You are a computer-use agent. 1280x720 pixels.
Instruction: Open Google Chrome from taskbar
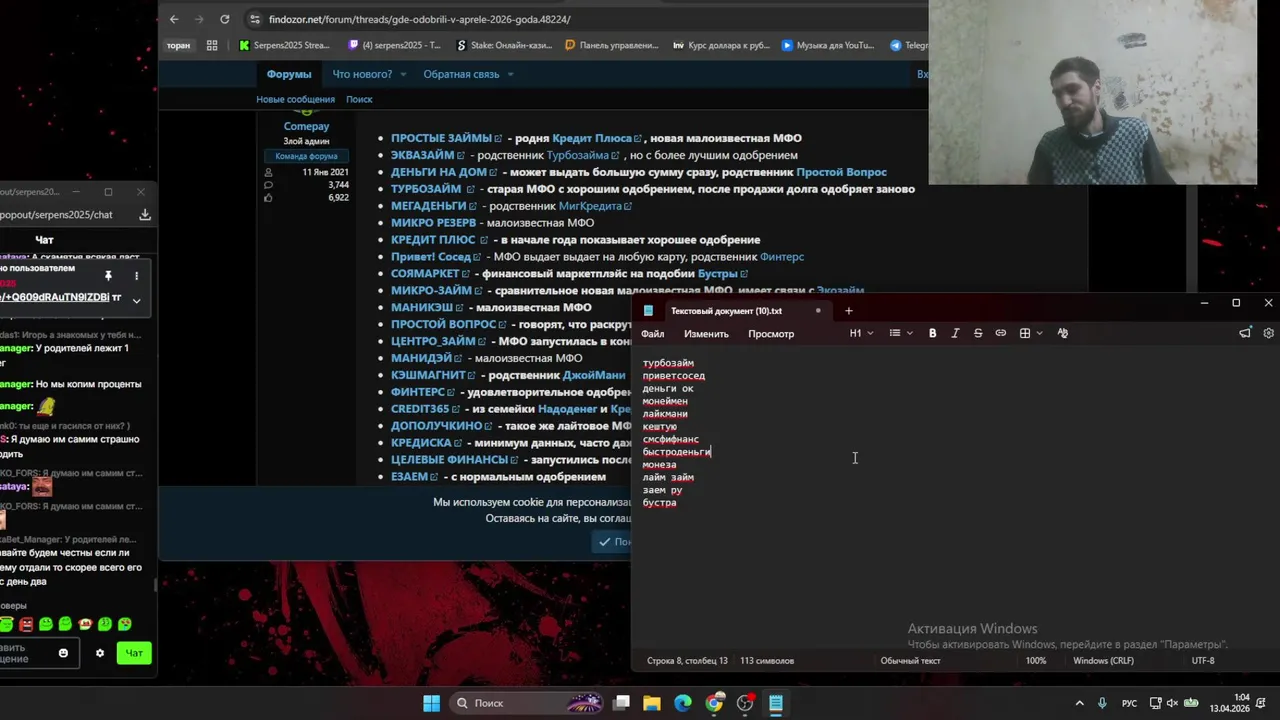[714, 703]
